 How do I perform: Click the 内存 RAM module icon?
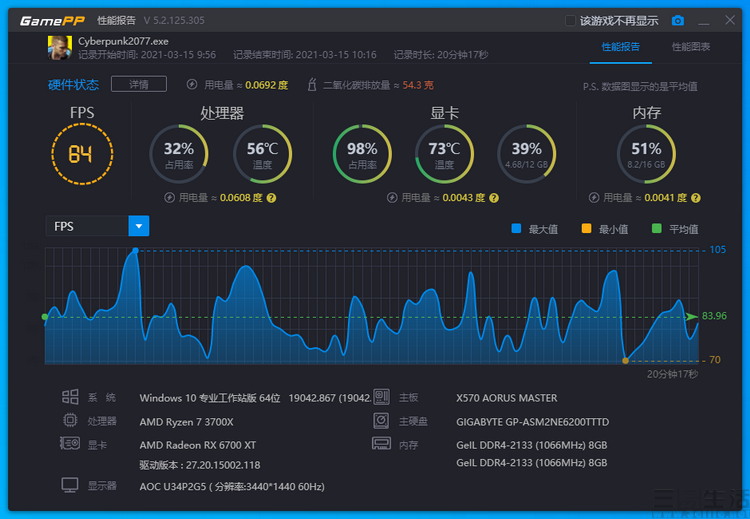(x=381, y=443)
